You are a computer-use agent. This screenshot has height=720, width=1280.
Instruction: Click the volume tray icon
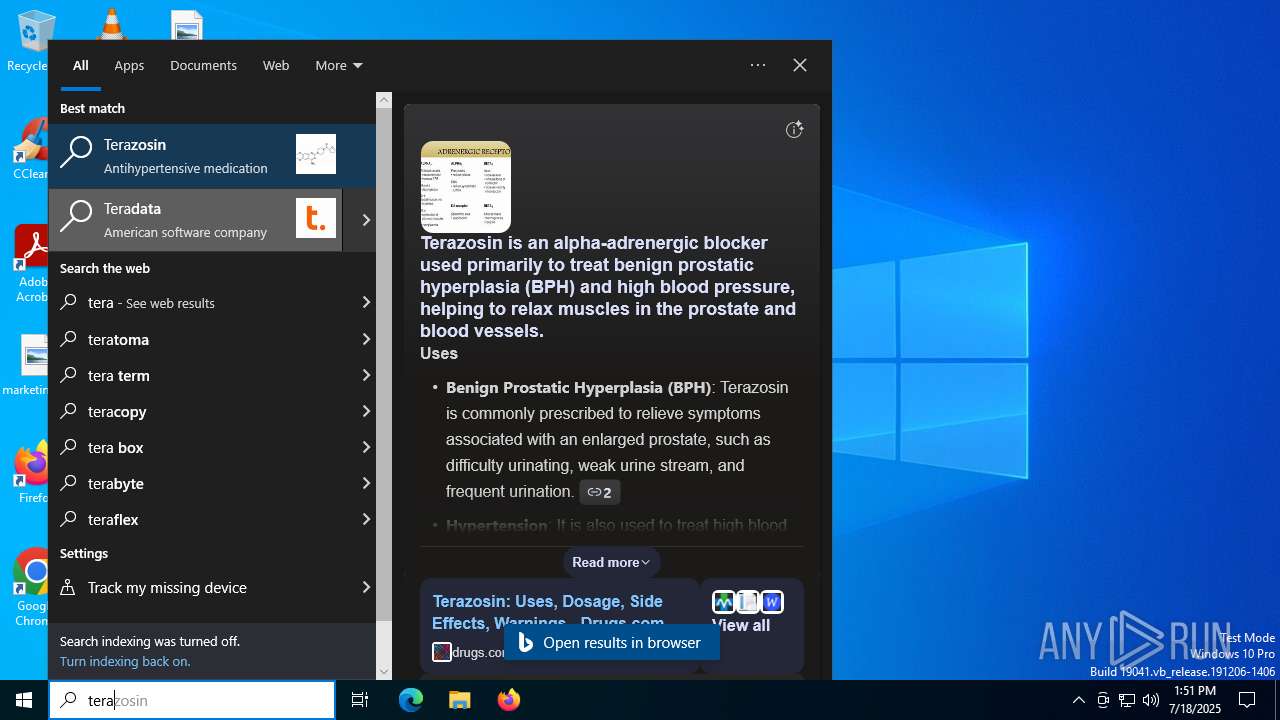1151,700
